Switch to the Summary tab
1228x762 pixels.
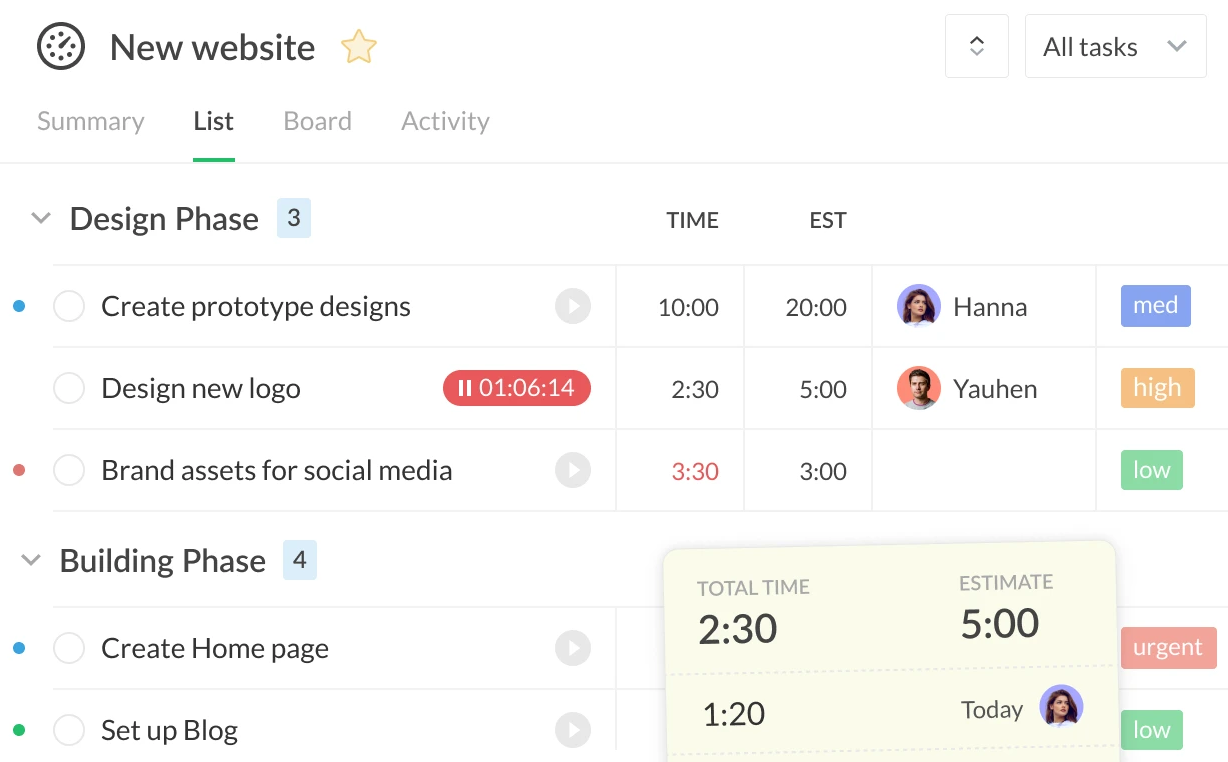coord(91,121)
